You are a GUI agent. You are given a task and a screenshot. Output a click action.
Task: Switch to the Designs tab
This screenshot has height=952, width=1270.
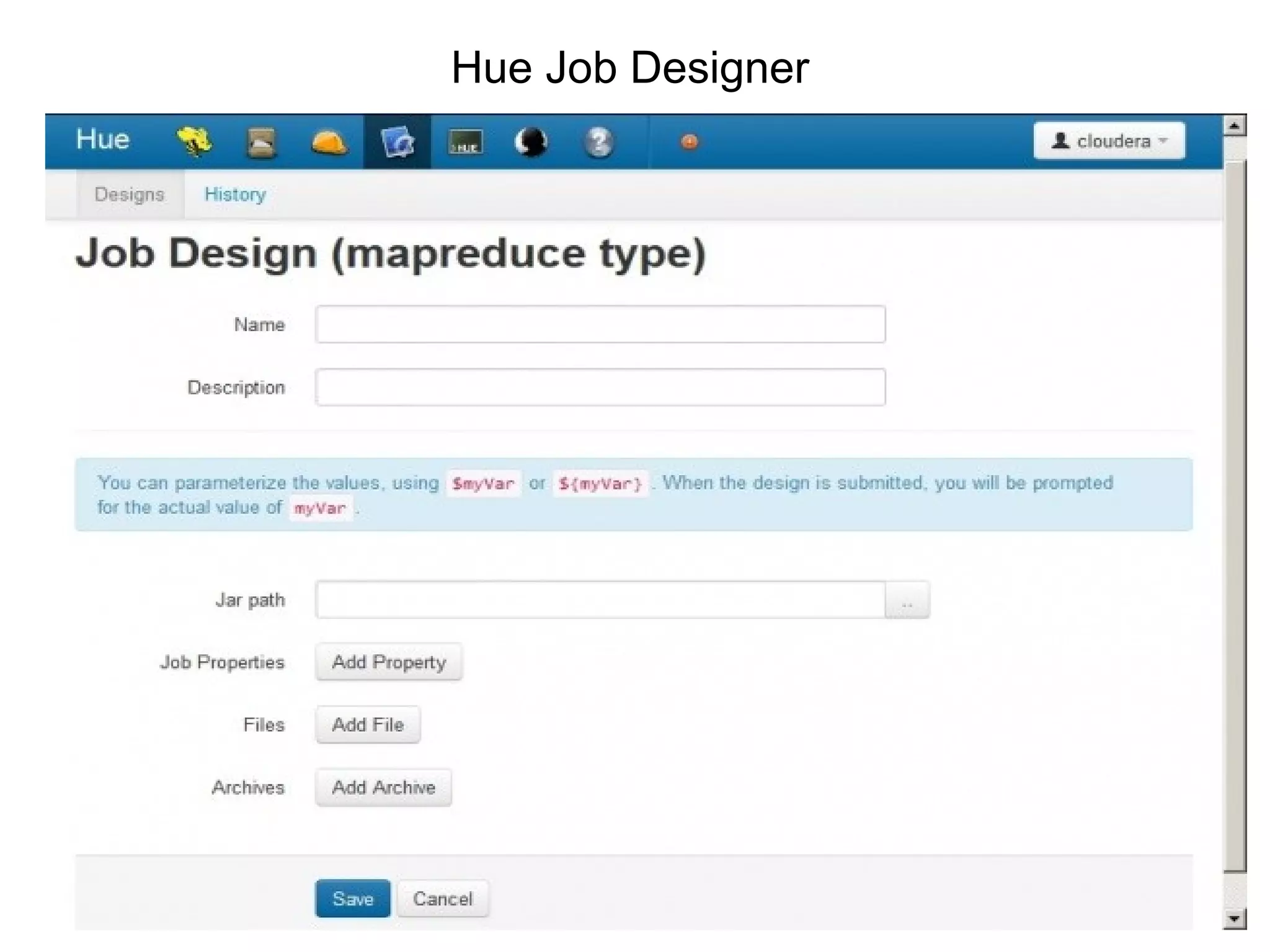coord(130,195)
